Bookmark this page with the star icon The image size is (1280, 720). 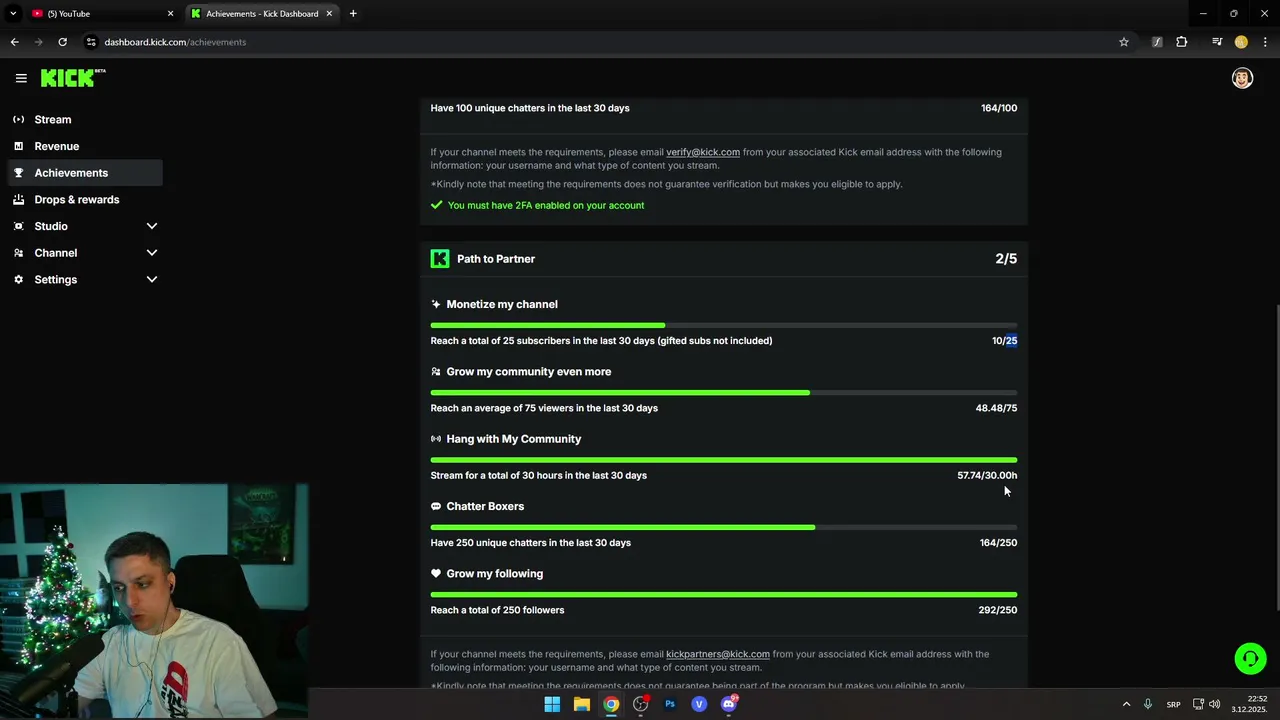[x=1124, y=42]
